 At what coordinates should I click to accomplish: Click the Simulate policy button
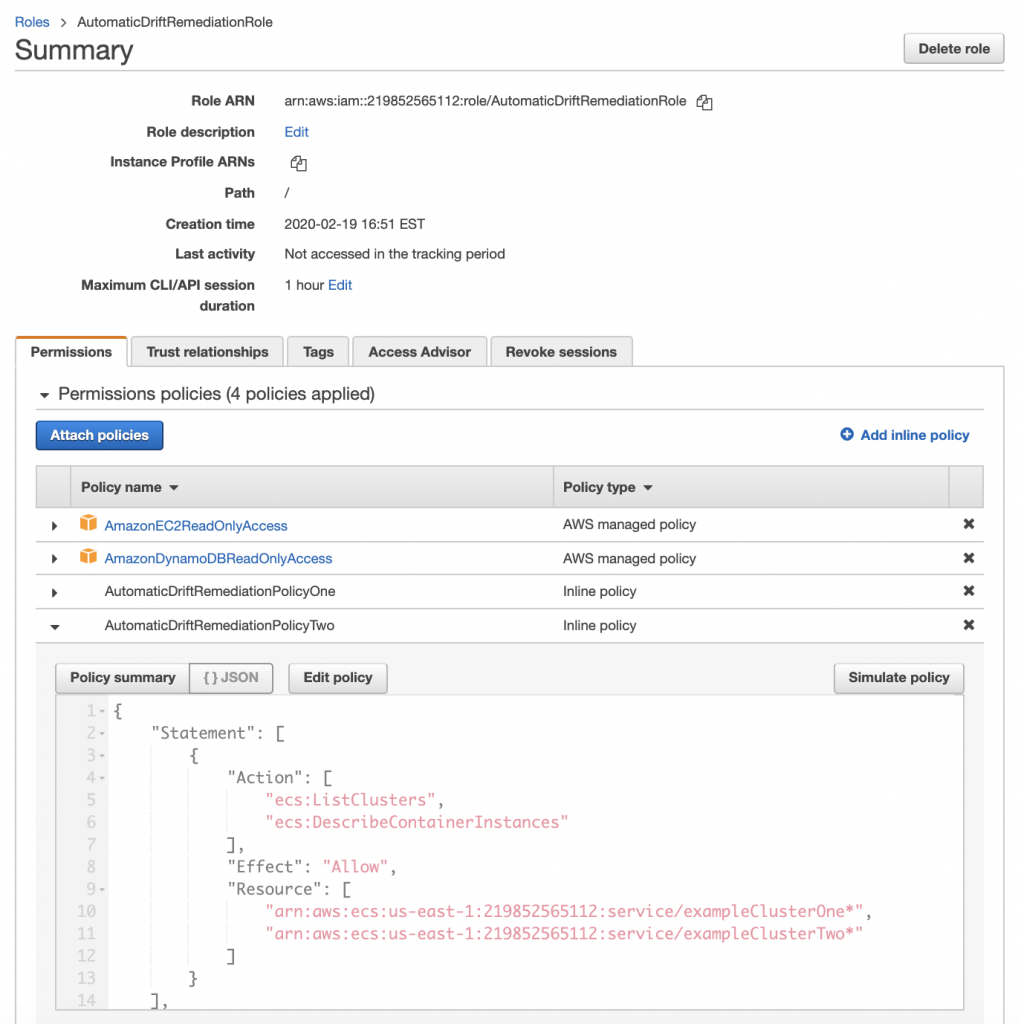point(899,678)
